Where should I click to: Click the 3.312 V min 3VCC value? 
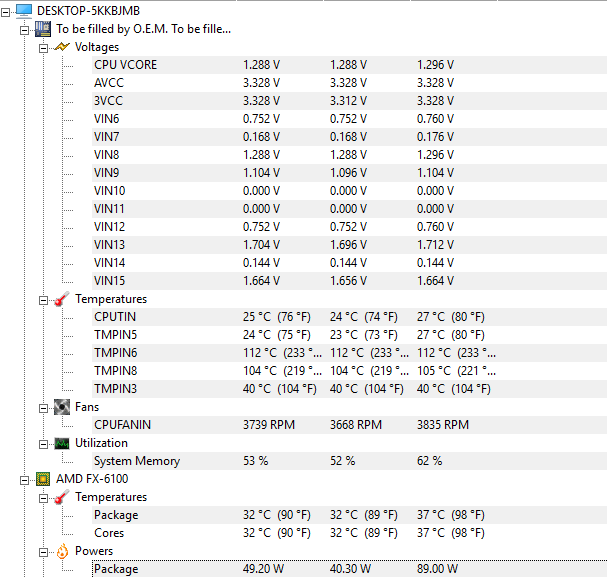[x=348, y=101]
